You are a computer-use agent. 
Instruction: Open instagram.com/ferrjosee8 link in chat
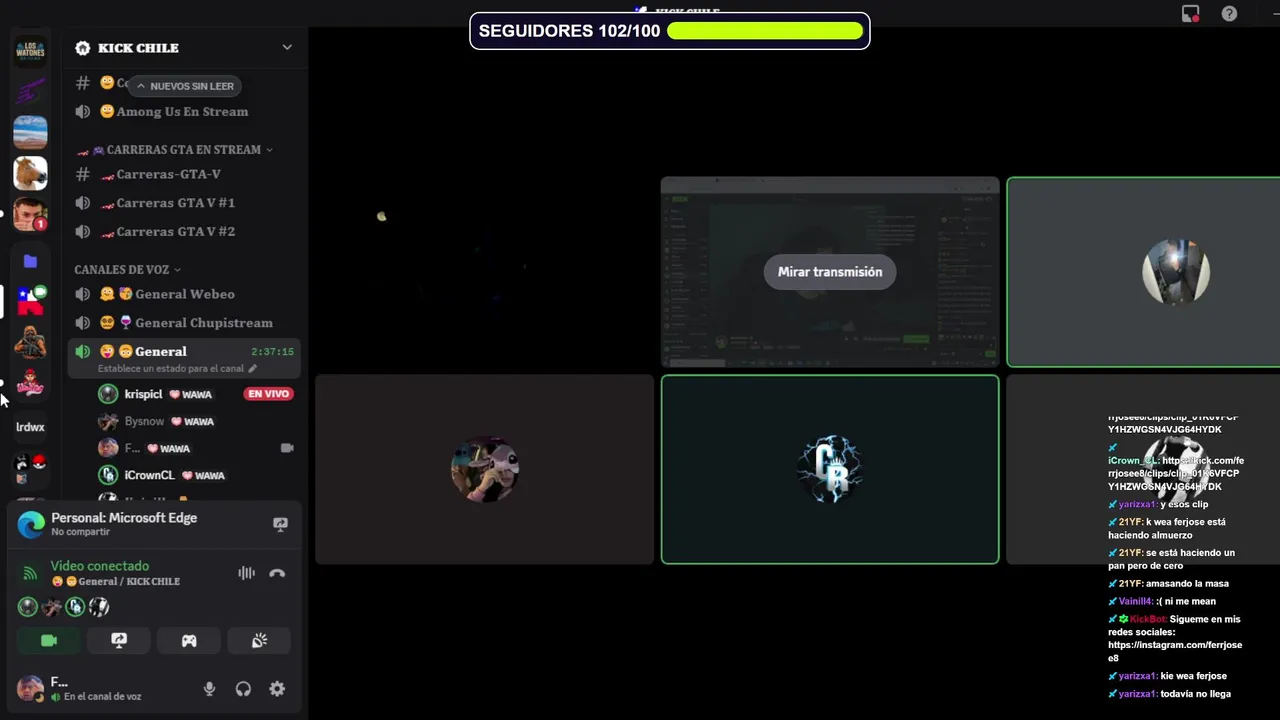tap(1175, 652)
